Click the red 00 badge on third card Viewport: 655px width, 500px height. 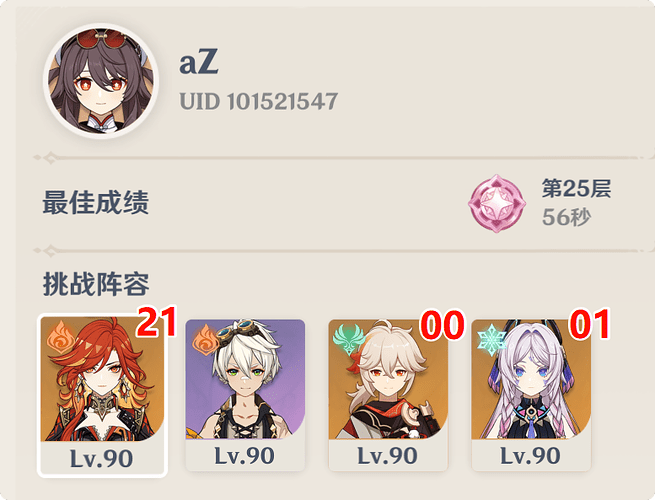click(x=442, y=325)
